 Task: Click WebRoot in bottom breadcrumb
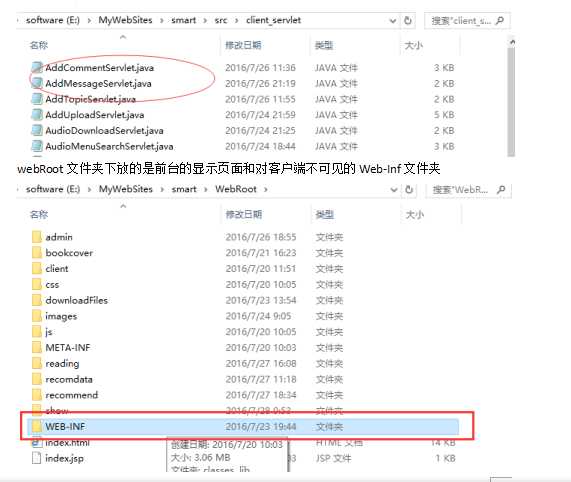[x=236, y=189]
